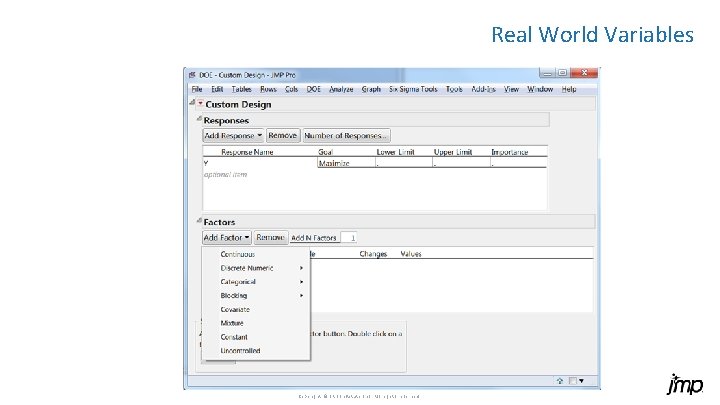Select response name Y
Viewport: 720px width, 405px height.
206,163
